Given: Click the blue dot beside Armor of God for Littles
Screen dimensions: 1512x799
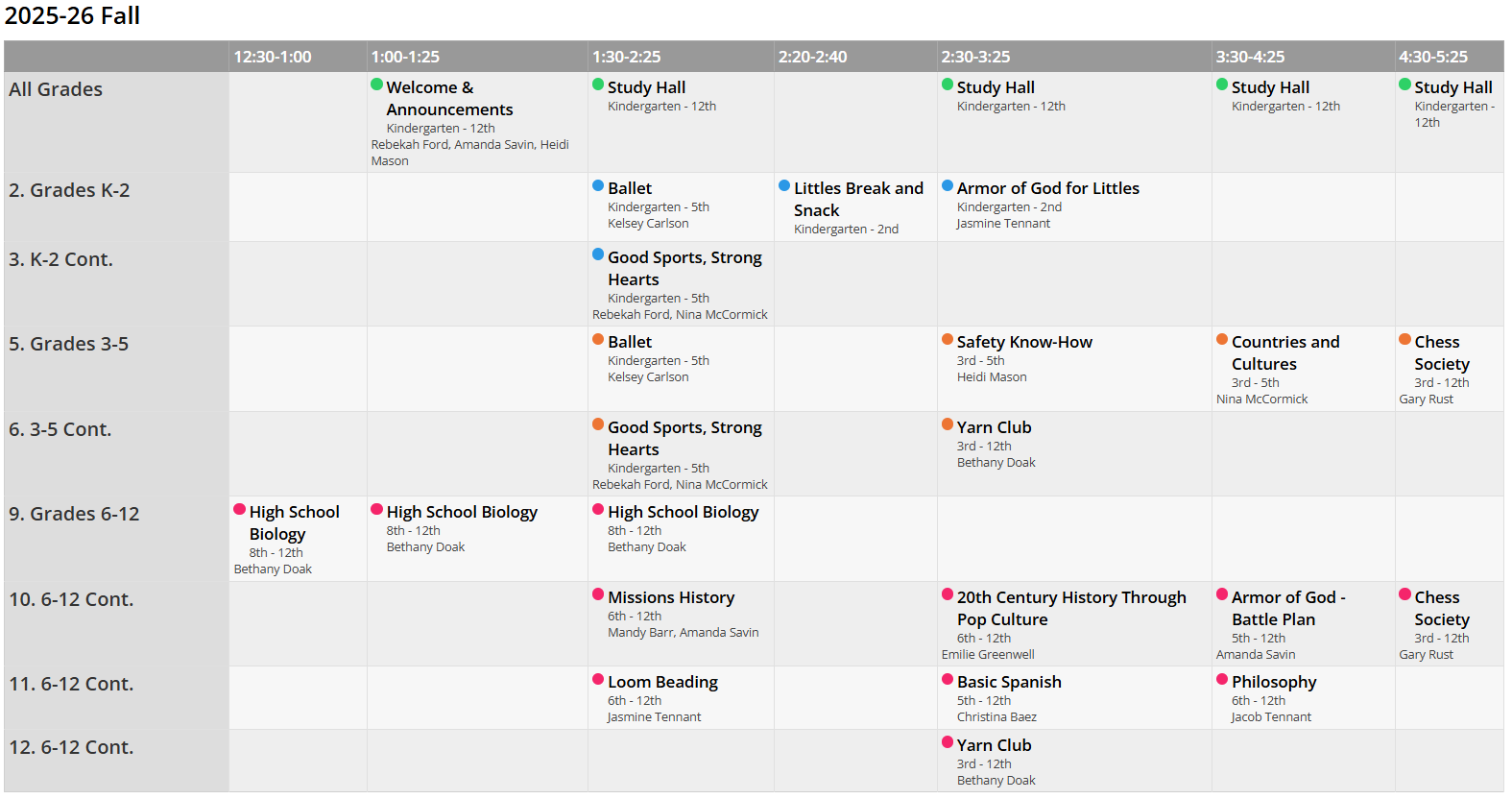Looking at the screenshot, I should (x=948, y=185).
